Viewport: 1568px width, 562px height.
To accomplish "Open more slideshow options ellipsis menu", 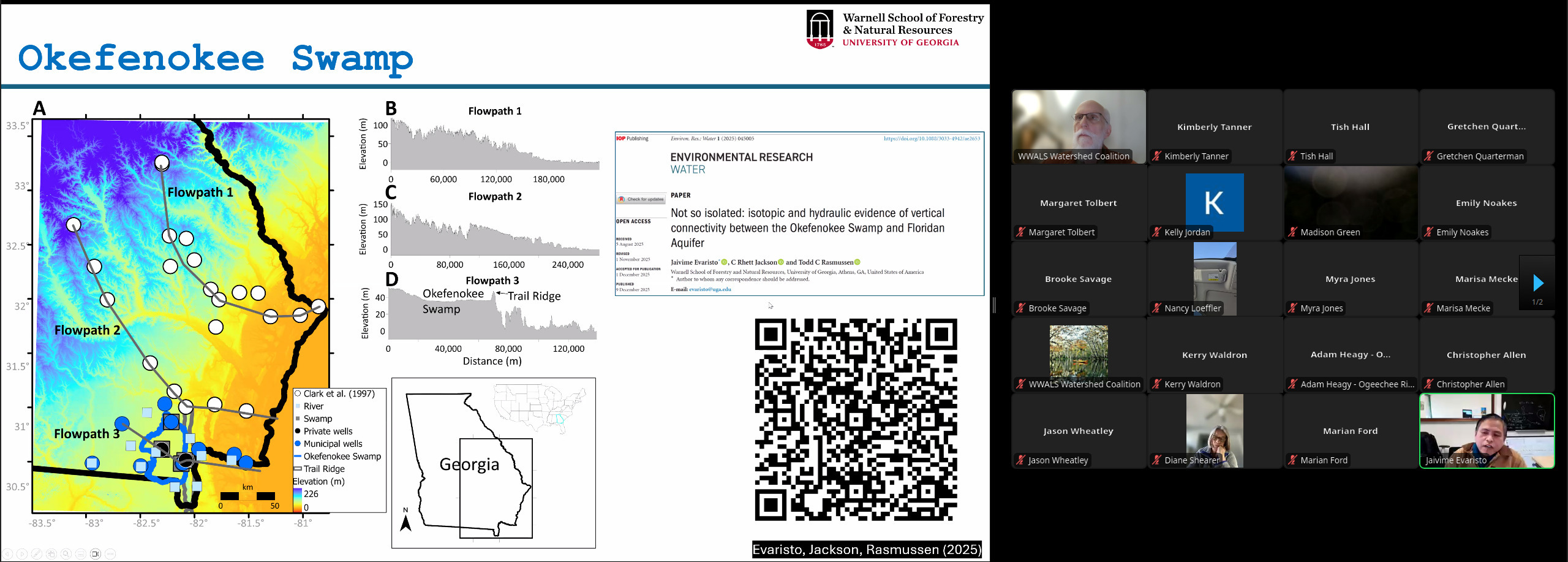I will (x=110, y=554).
